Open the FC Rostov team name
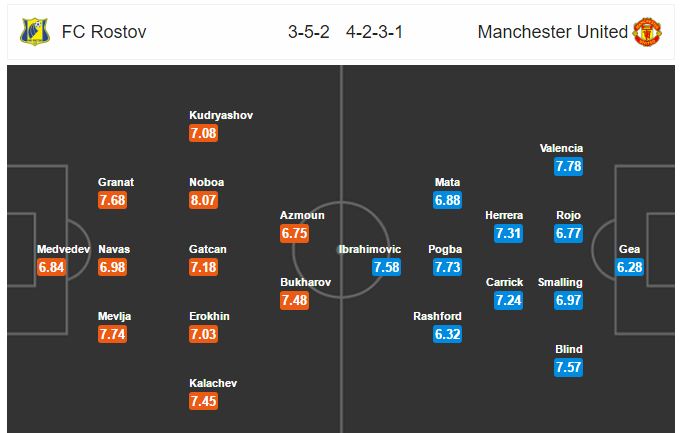This screenshot has height=433, width=682. pos(104,32)
